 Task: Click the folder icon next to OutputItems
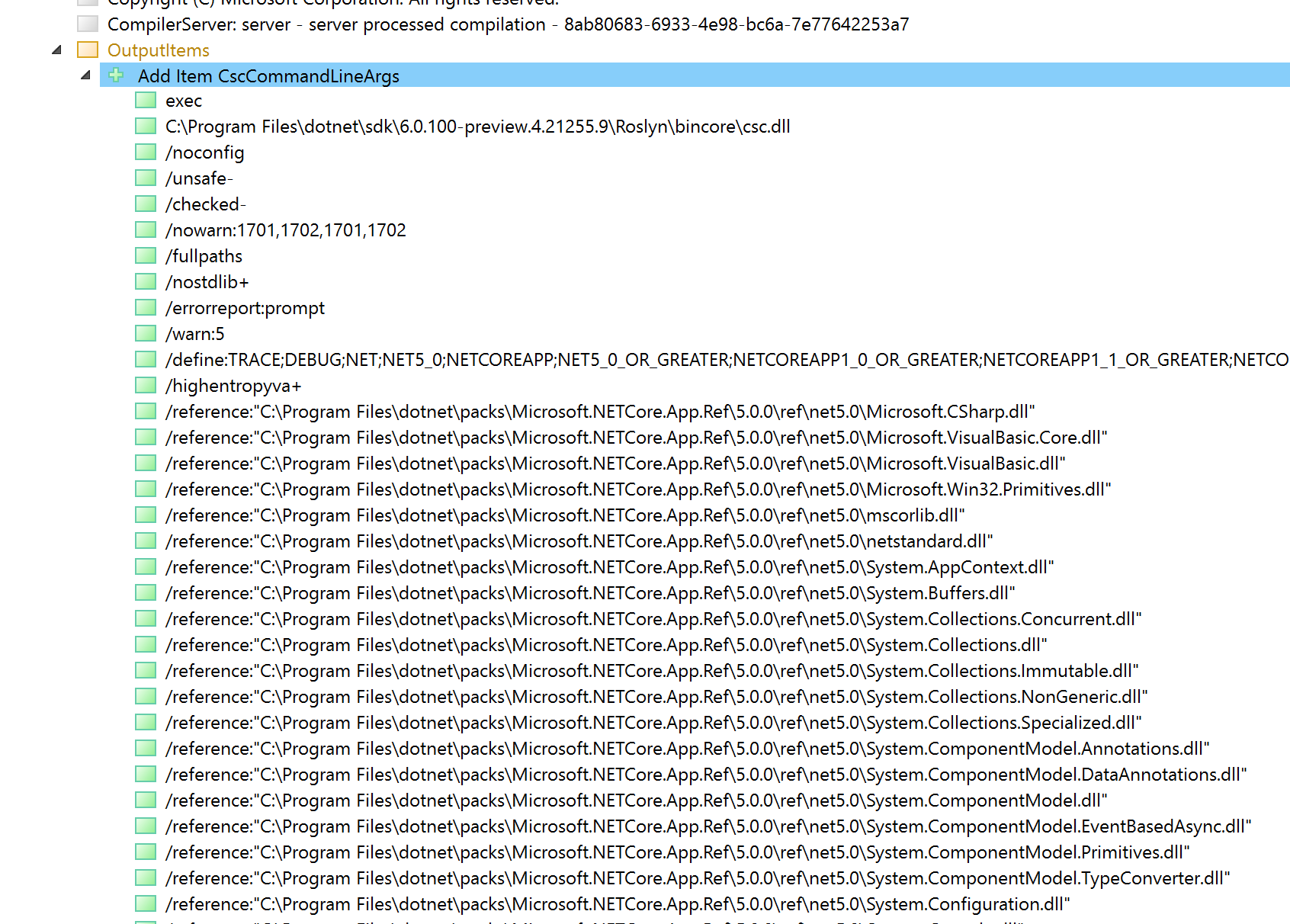tap(87, 50)
